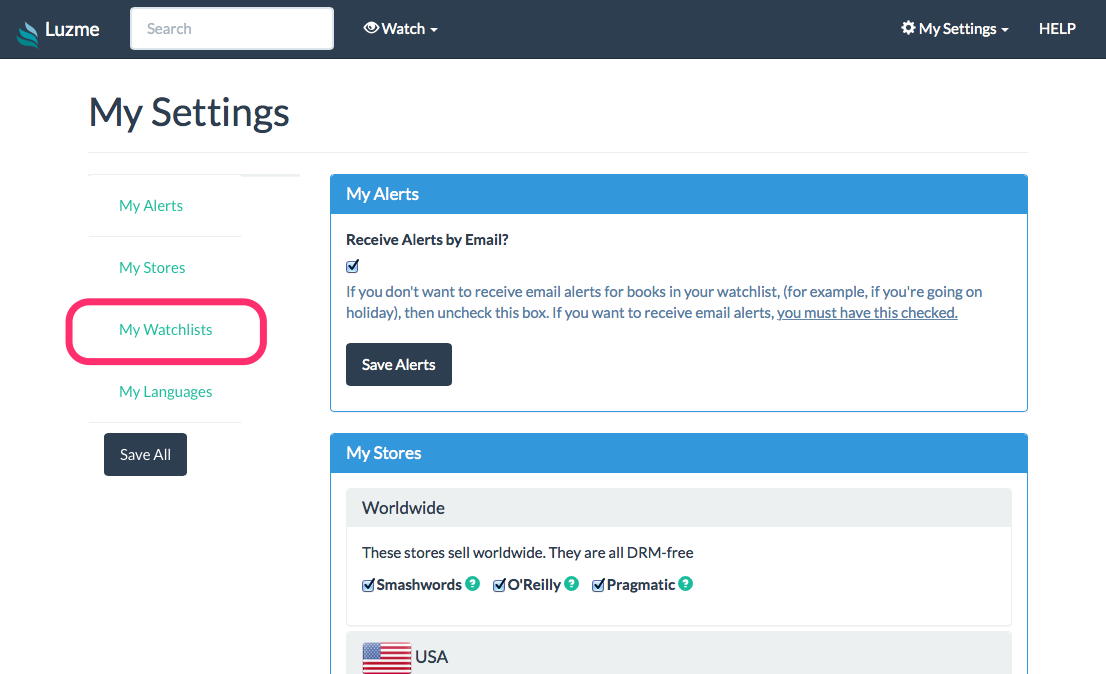This screenshot has height=674, width=1106.
Task: Click the USA section header text
Action: 432,657
